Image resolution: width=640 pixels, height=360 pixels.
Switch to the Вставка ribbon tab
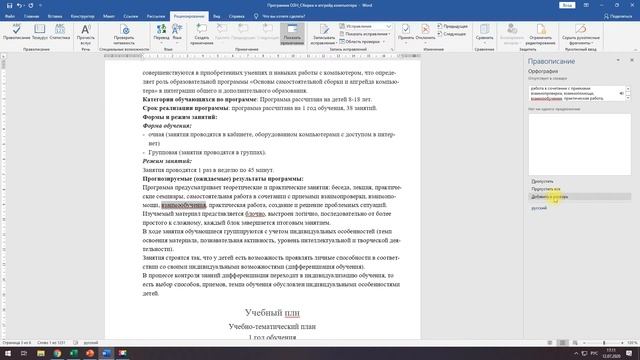(55, 16)
